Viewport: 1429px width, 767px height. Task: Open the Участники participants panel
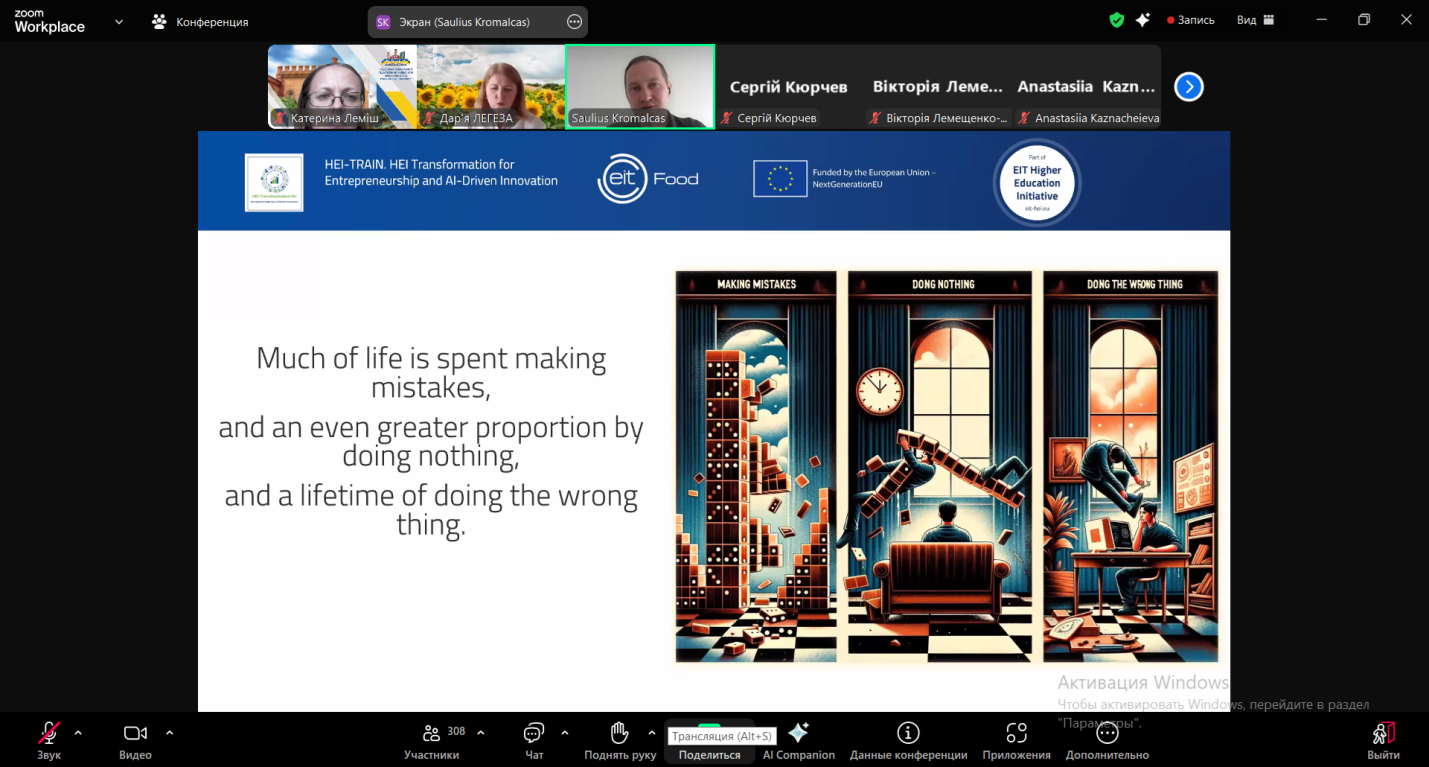point(432,740)
